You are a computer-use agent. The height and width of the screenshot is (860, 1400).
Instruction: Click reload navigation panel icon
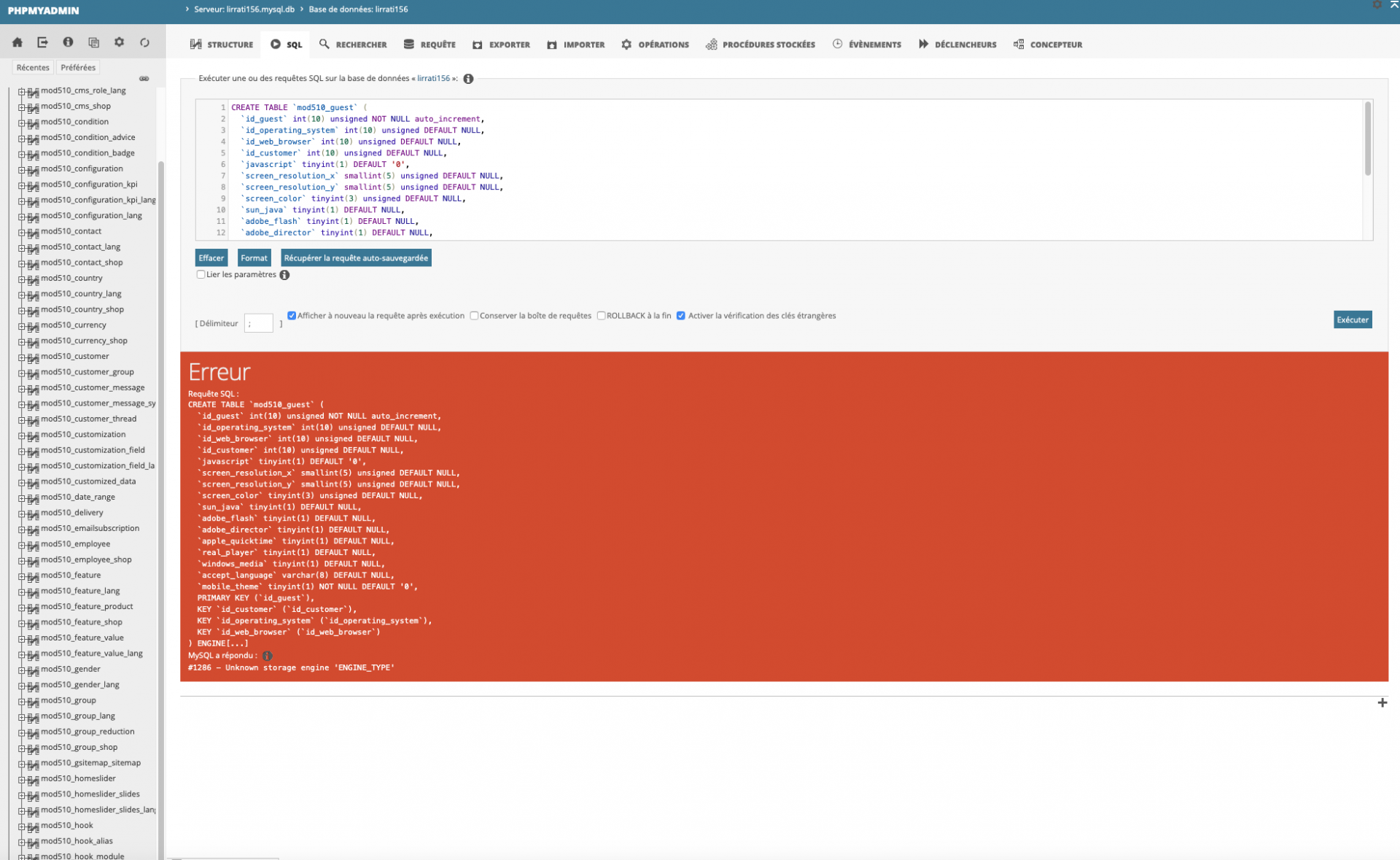point(144,42)
